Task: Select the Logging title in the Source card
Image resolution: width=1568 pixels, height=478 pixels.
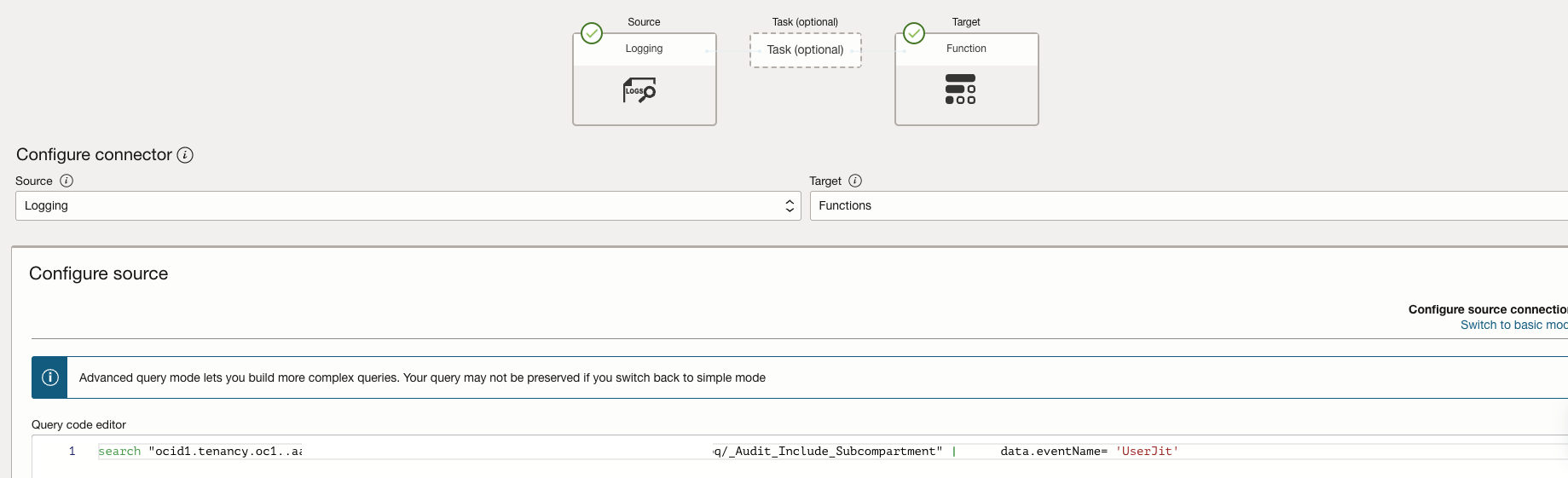Action: tap(644, 49)
